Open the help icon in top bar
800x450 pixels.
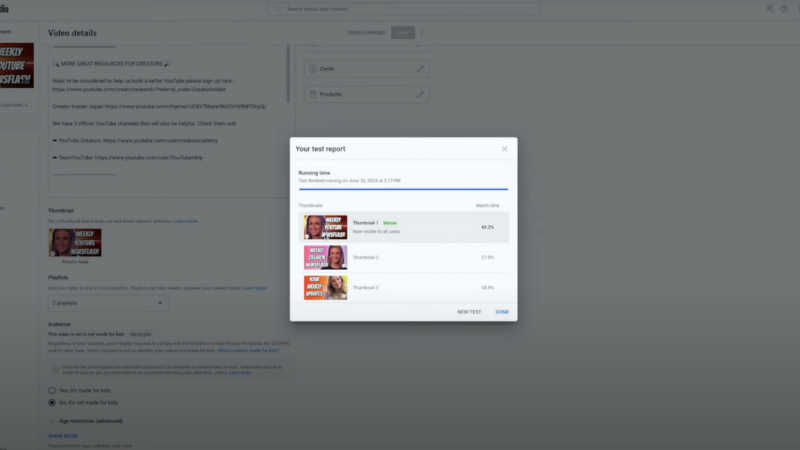(784, 9)
